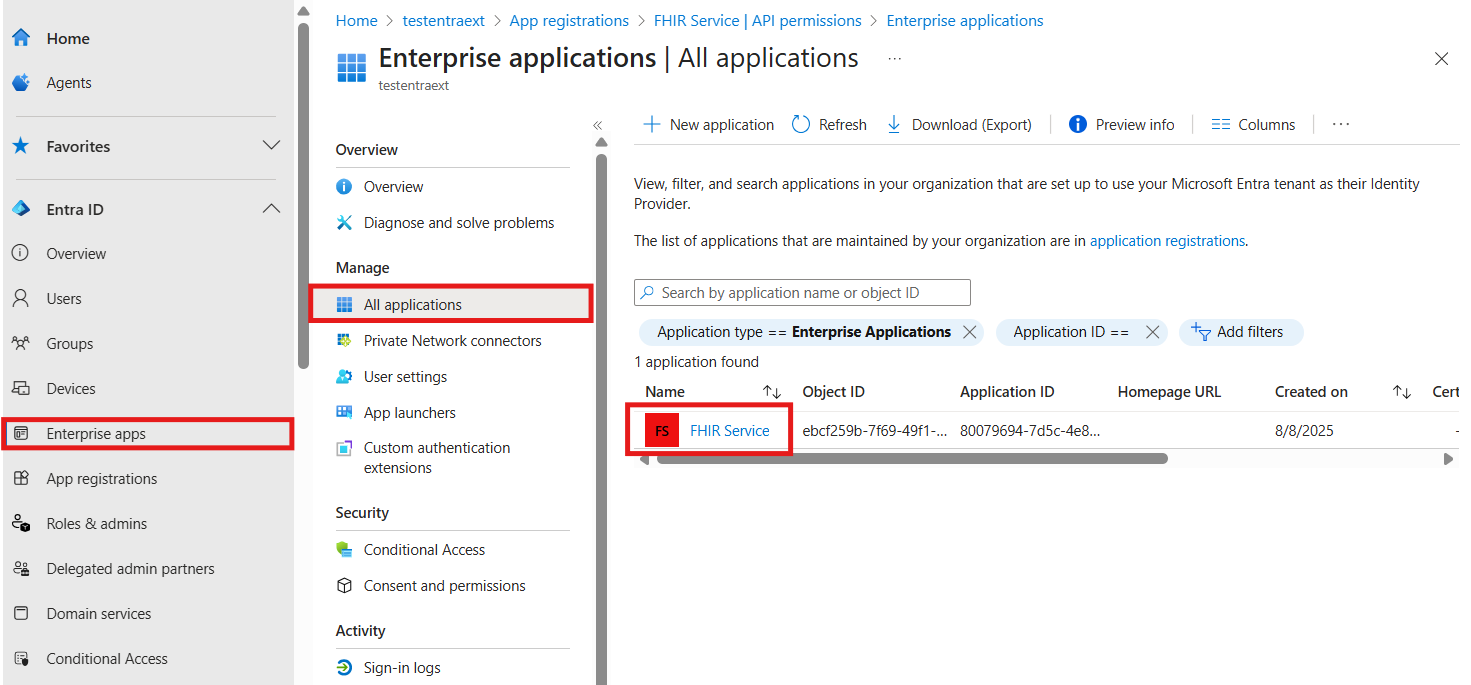Click the application registrations link
Viewport: 1471px width, 685px height.
[1167, 240]
